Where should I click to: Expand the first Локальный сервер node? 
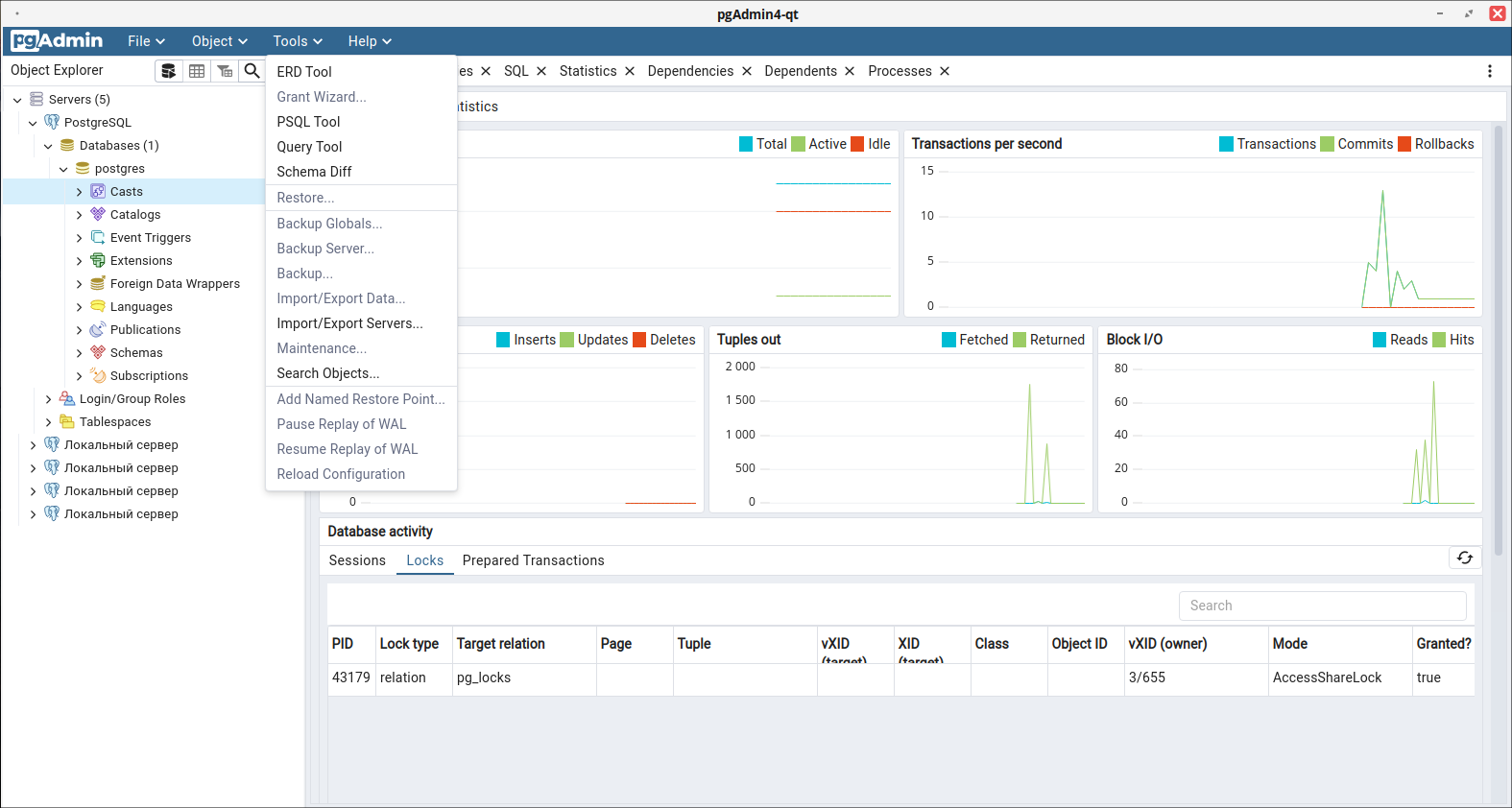33,445
